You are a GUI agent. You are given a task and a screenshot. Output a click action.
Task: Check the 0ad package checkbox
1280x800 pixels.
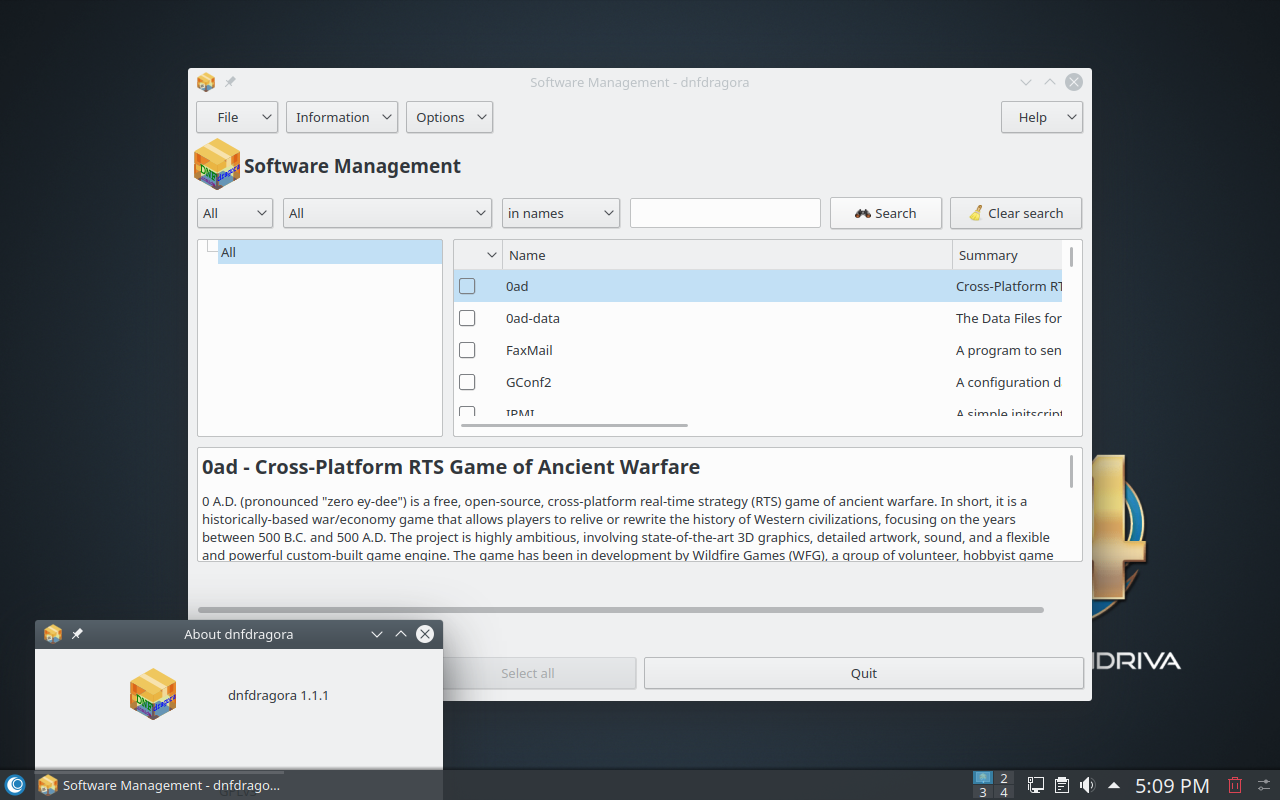tap(467, 286)
